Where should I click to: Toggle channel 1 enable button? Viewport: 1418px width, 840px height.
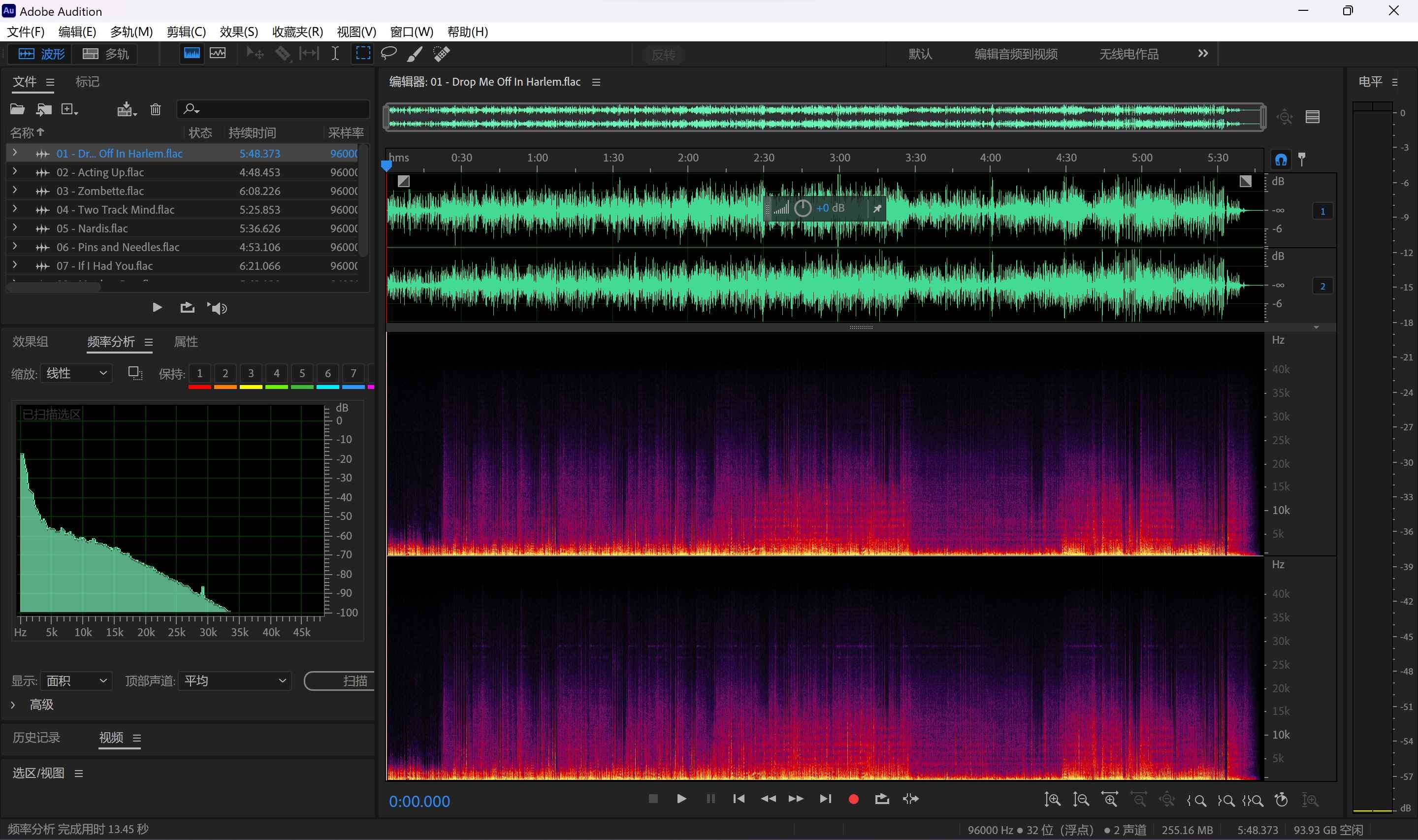click(x=1322, y=211)
